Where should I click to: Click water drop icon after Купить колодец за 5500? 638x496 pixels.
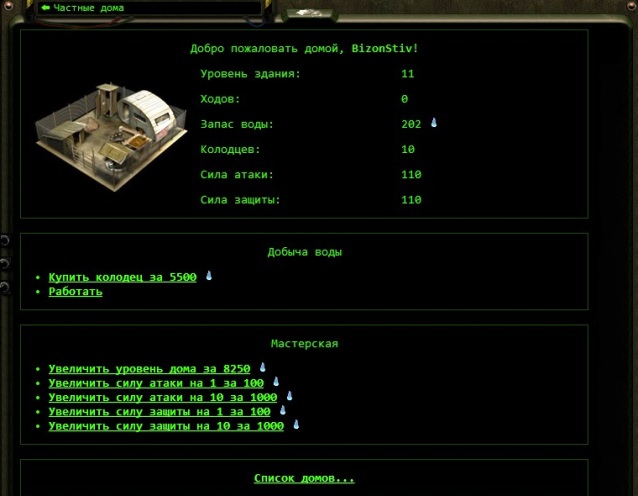(x=209, y=275)
